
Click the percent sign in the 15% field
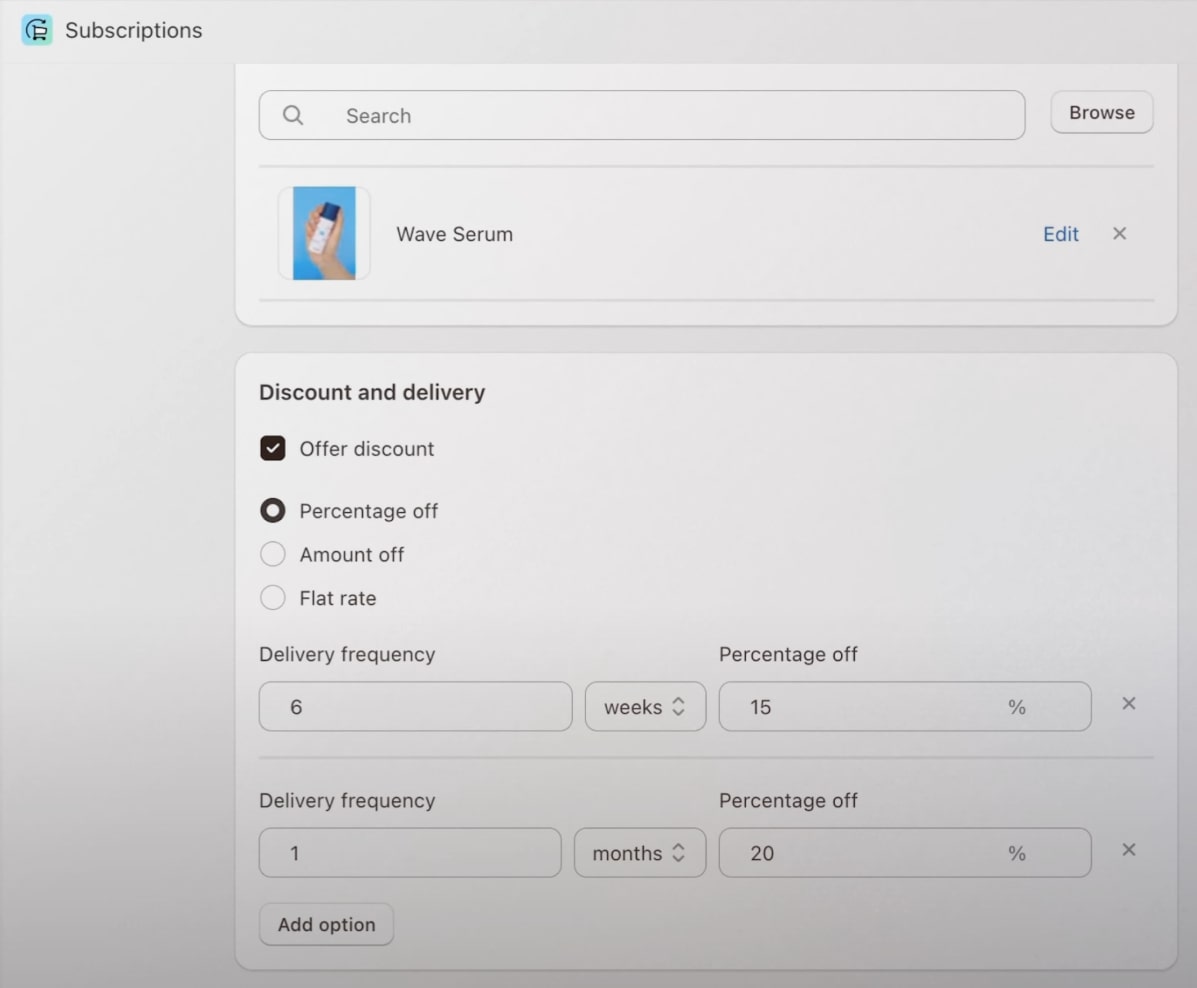coord(1016,707)
